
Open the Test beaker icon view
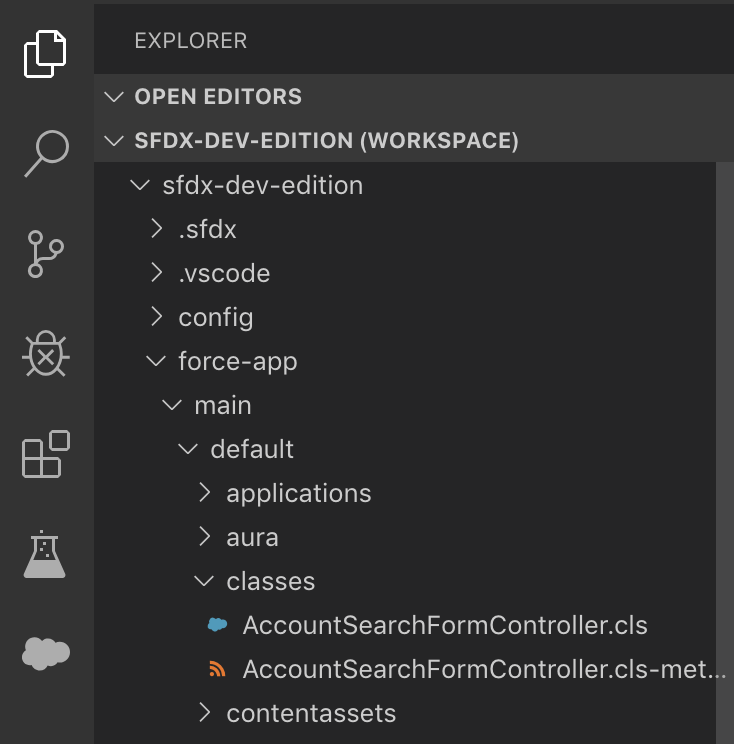(x=45, y=554)
